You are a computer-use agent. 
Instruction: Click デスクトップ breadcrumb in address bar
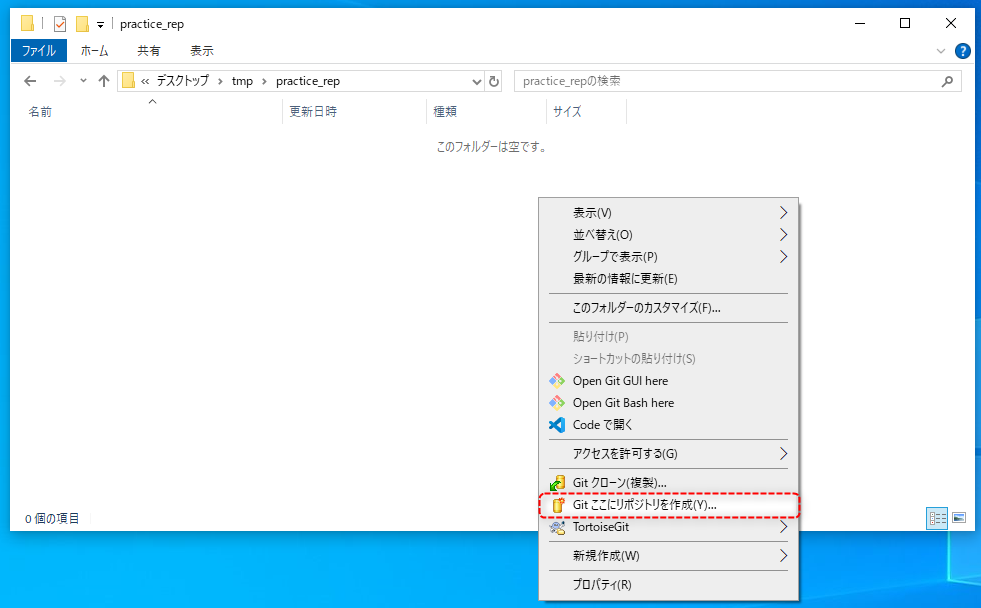tap(183, 81)
